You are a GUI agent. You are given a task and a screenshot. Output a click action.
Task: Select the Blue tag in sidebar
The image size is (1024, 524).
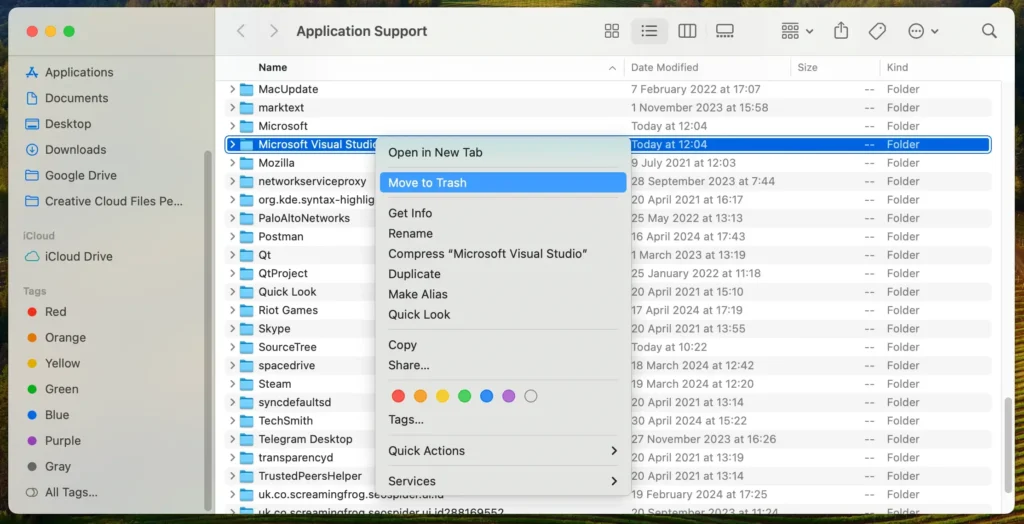click(x=48, y=415)
